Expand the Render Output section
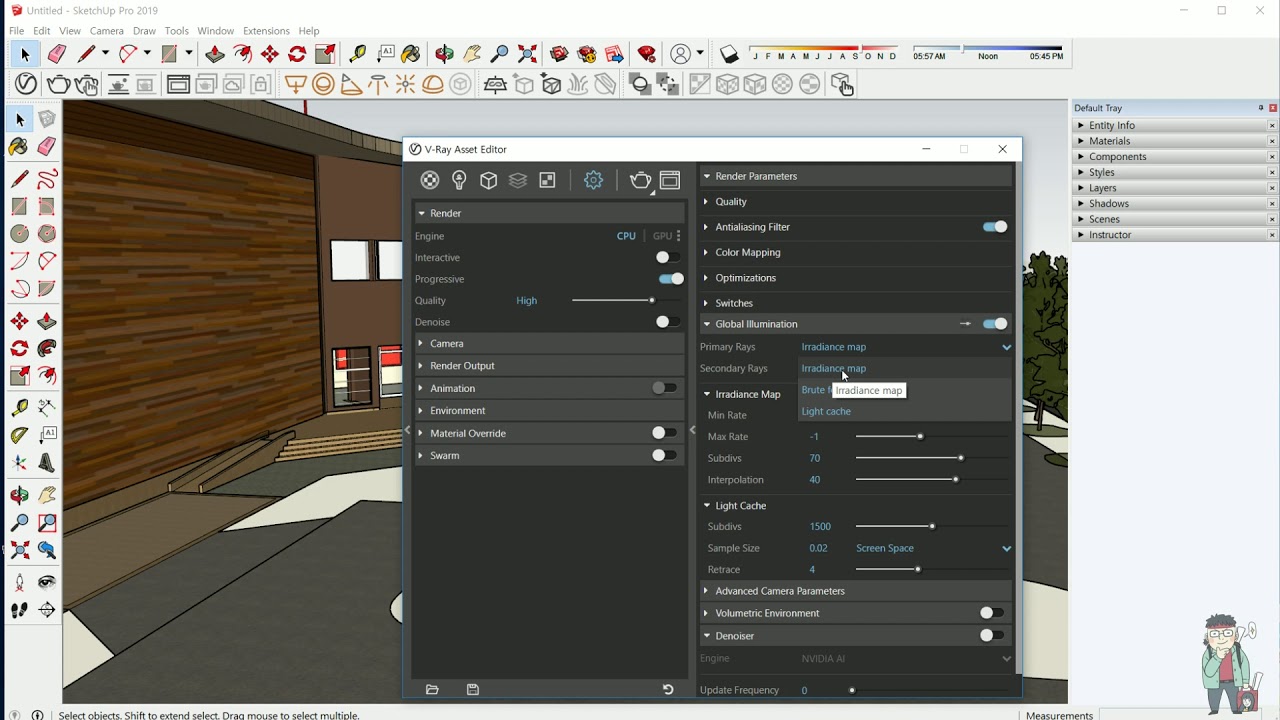Screen dimensions: 1280x720 pos(549,366)
